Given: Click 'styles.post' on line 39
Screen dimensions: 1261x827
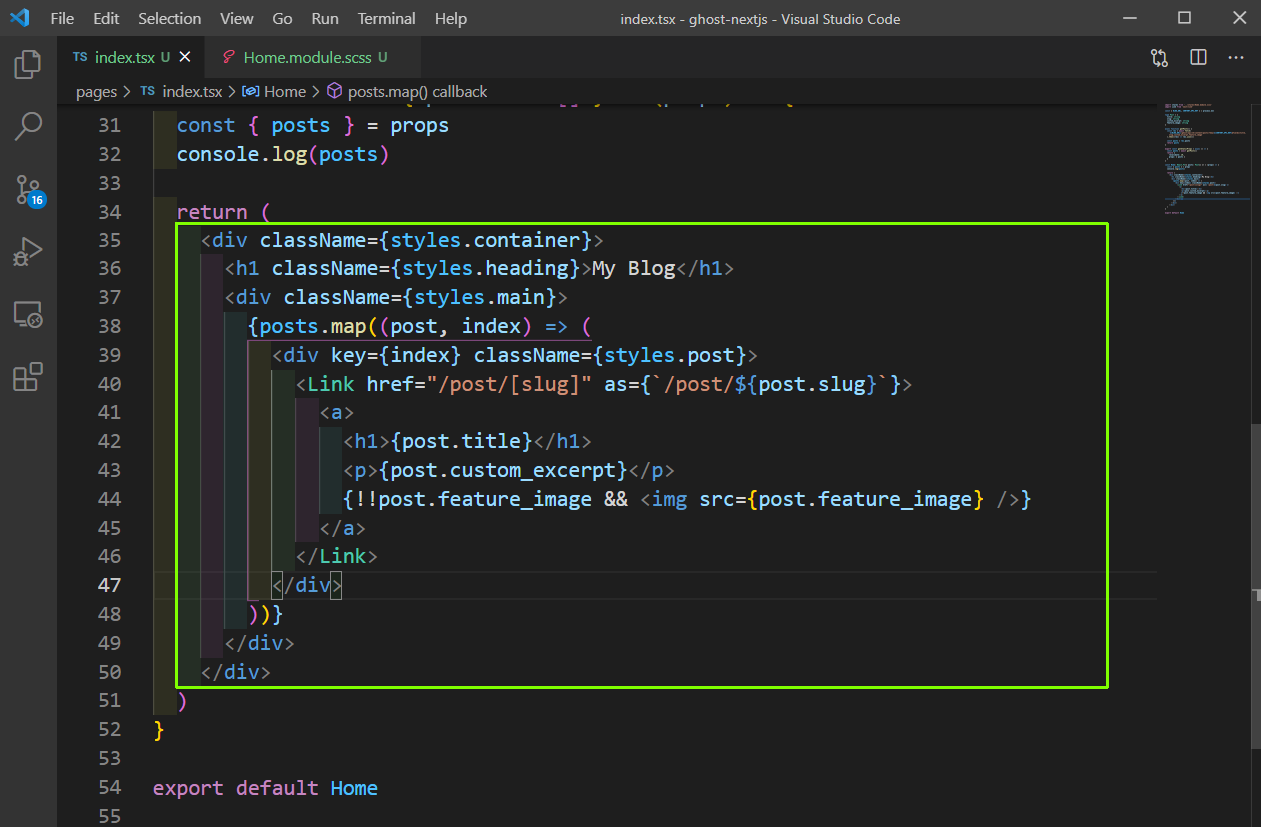Looking at the screenshot, I should (675, 355).
